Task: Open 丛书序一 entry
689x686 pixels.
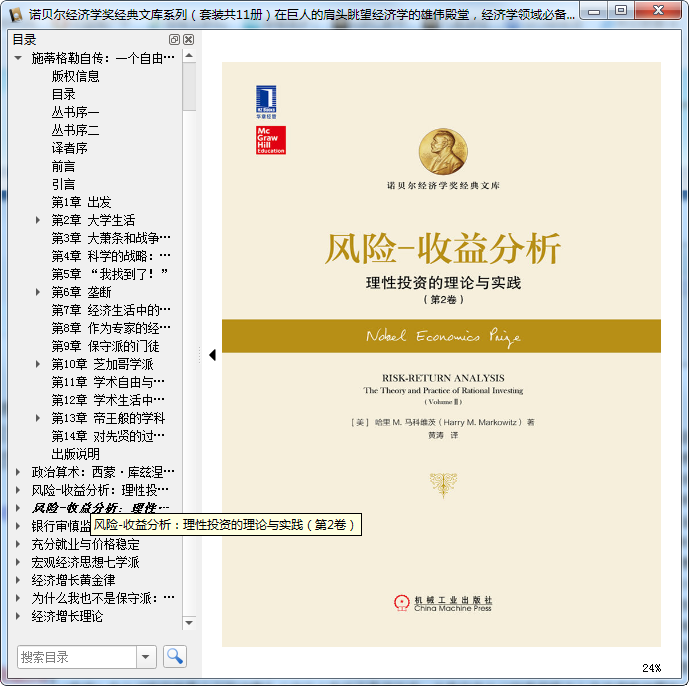Action: (x=76, y=112)
